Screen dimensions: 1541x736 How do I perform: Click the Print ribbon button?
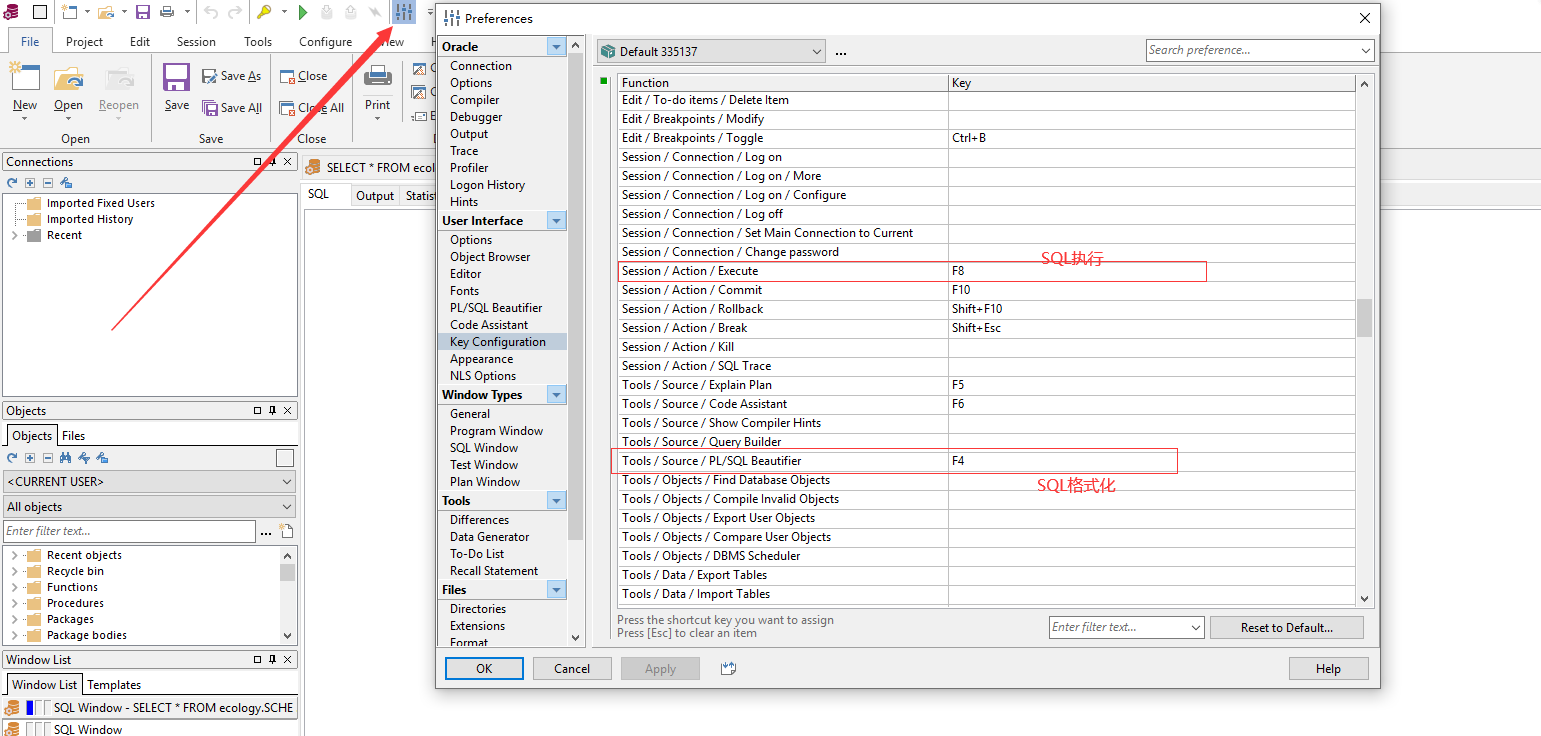point(378,90)
